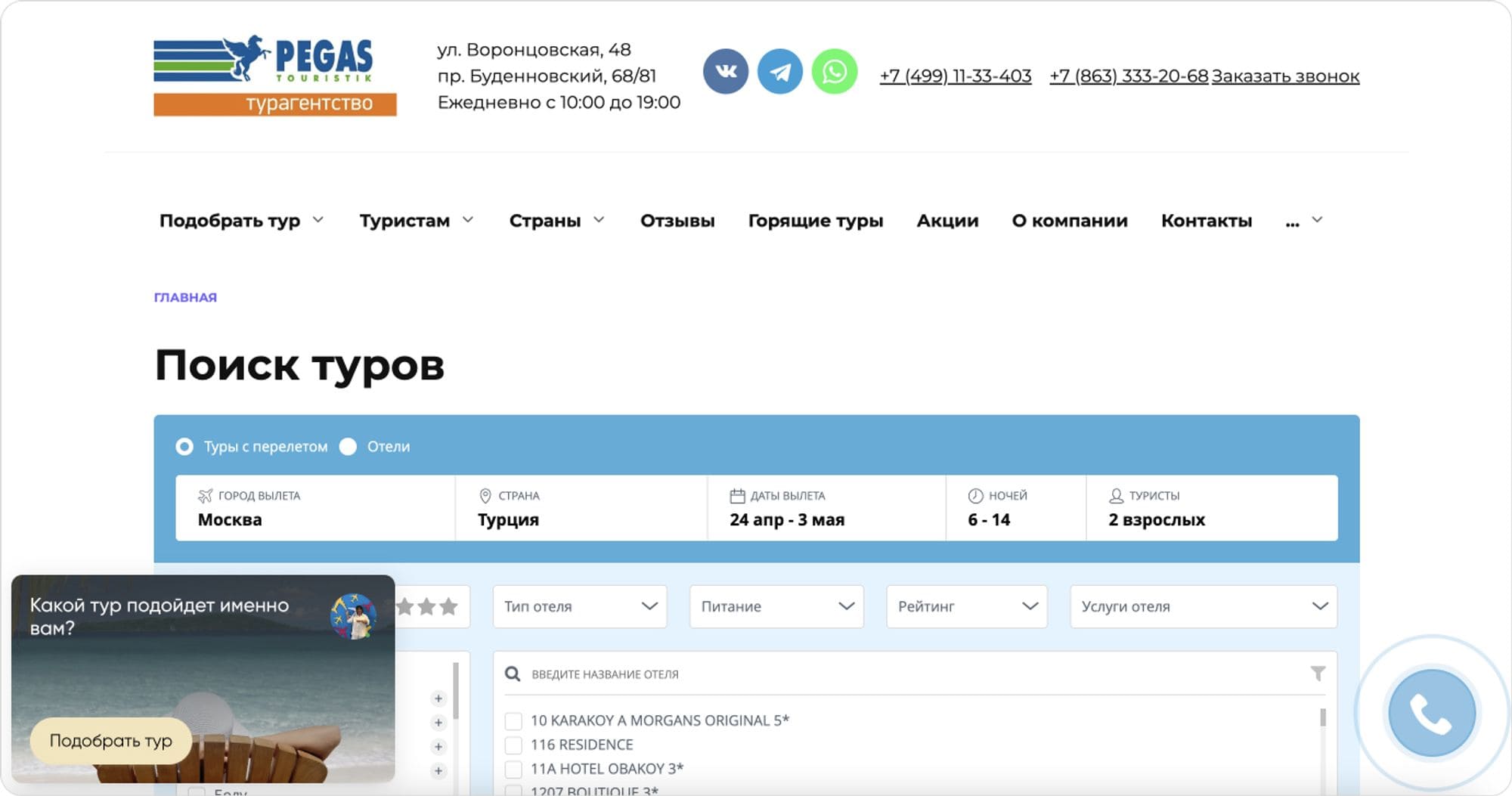The height and width of the screenshot is (796, 1512).
Task: Open WhatsApp chat icon
Action: [834, 71]
